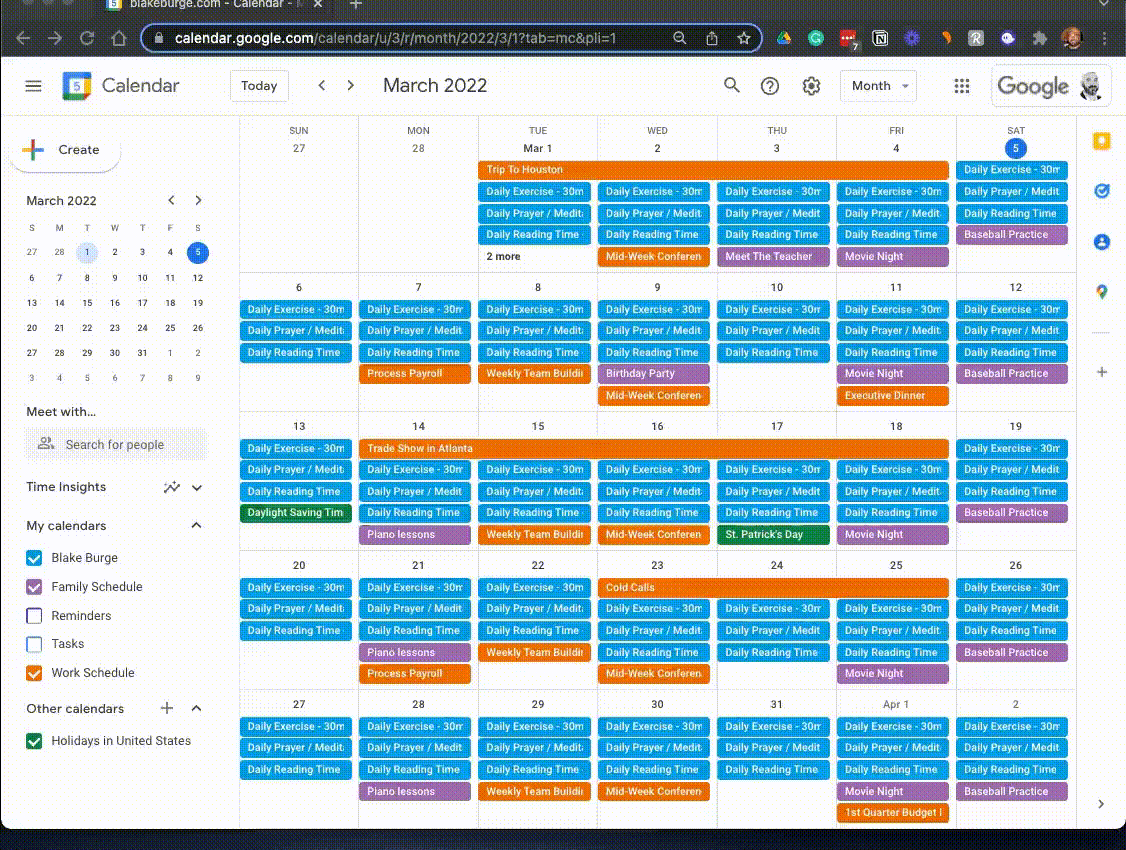Open the Support help icon

(x=770, y=86)
